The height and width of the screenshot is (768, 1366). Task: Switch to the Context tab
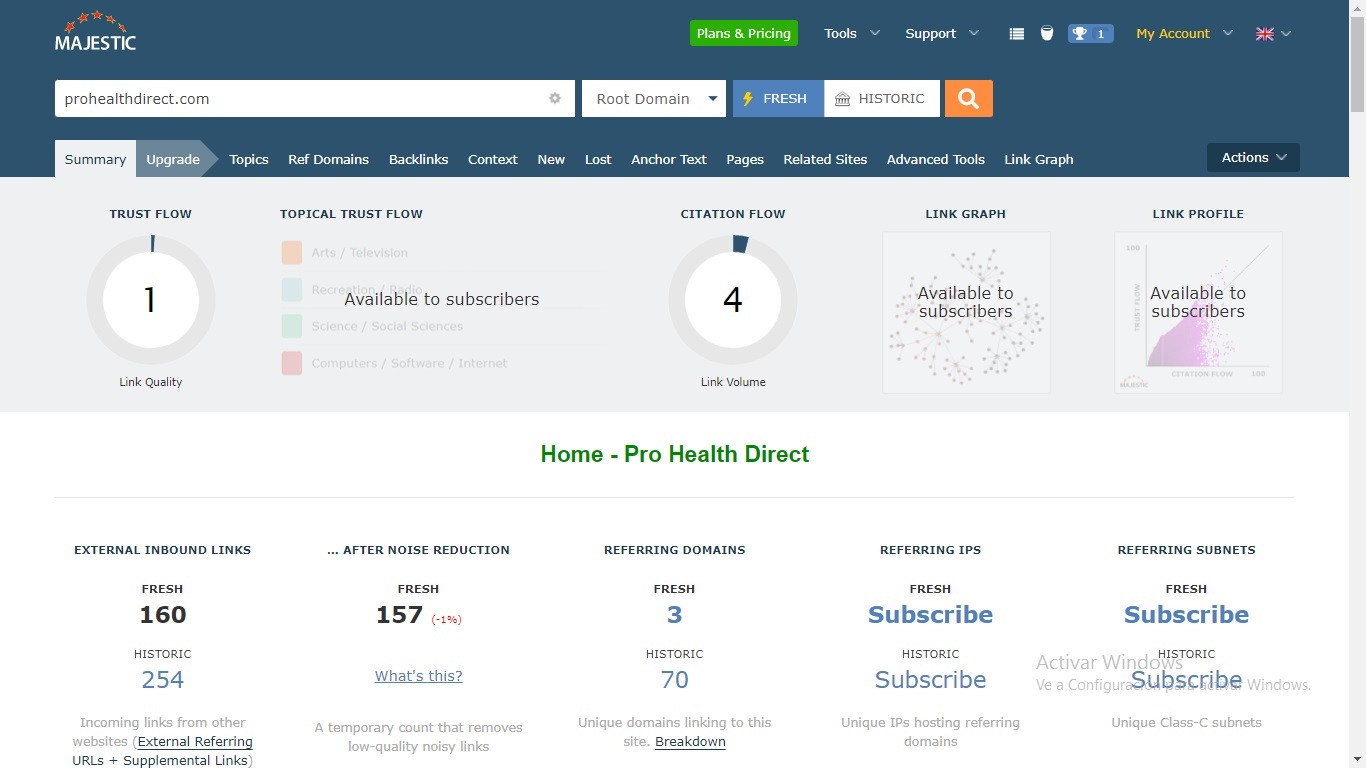(493, 159)
